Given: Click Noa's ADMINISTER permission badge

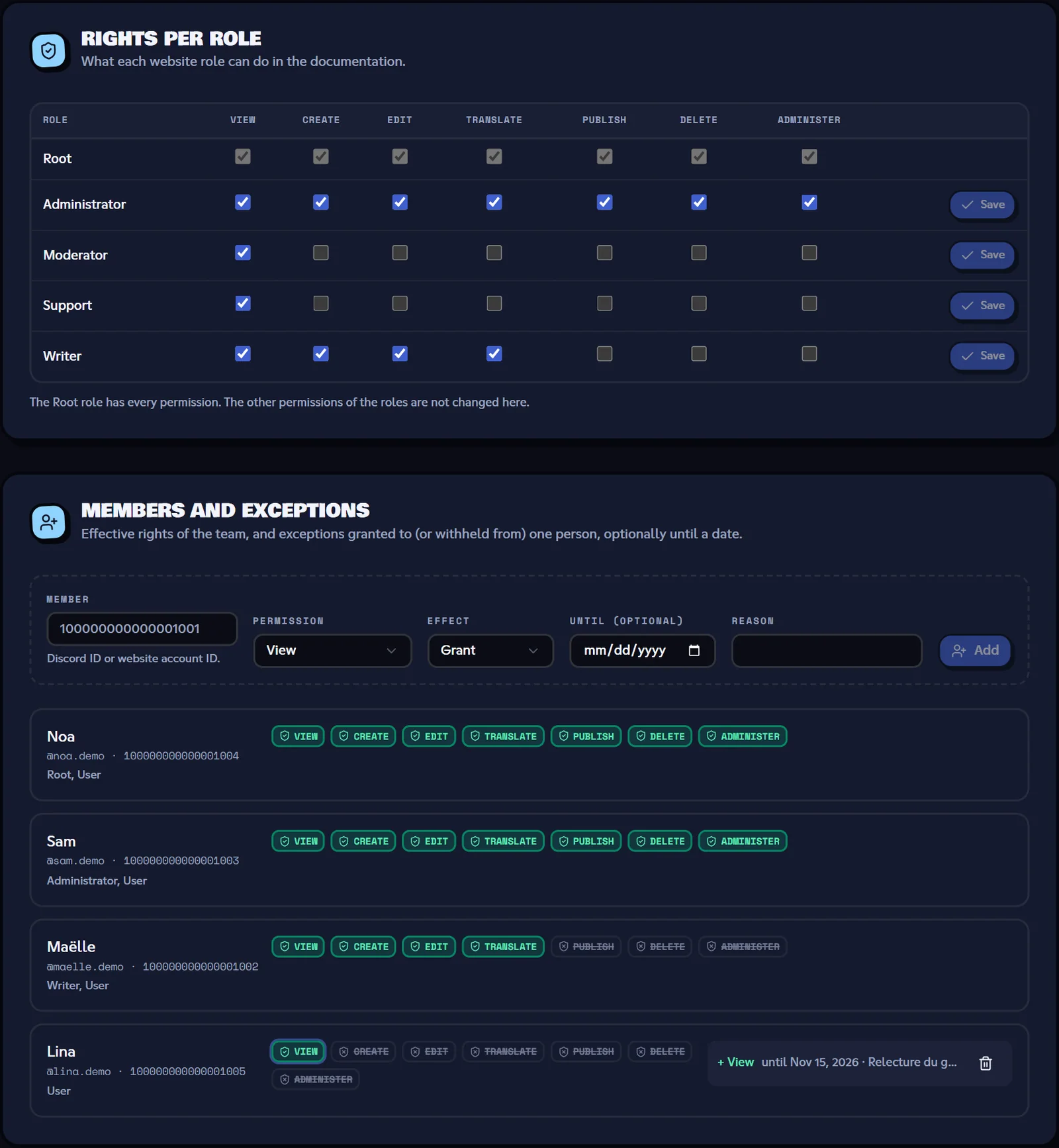Looking at the screenshot, I should (x=743, y=736).
